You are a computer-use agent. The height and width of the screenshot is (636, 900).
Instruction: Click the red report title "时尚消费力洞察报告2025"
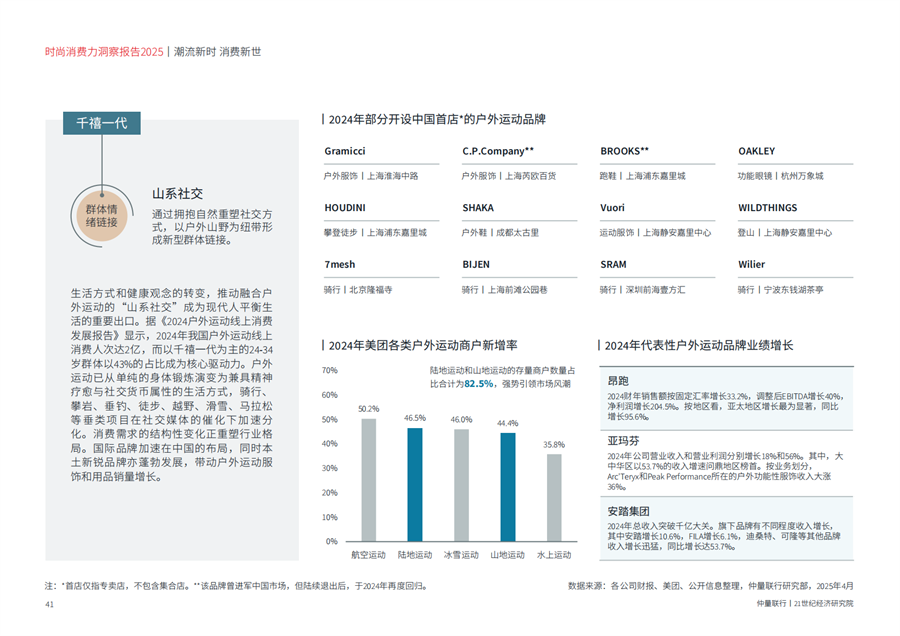pyautogui.click(x=104, y=52)
